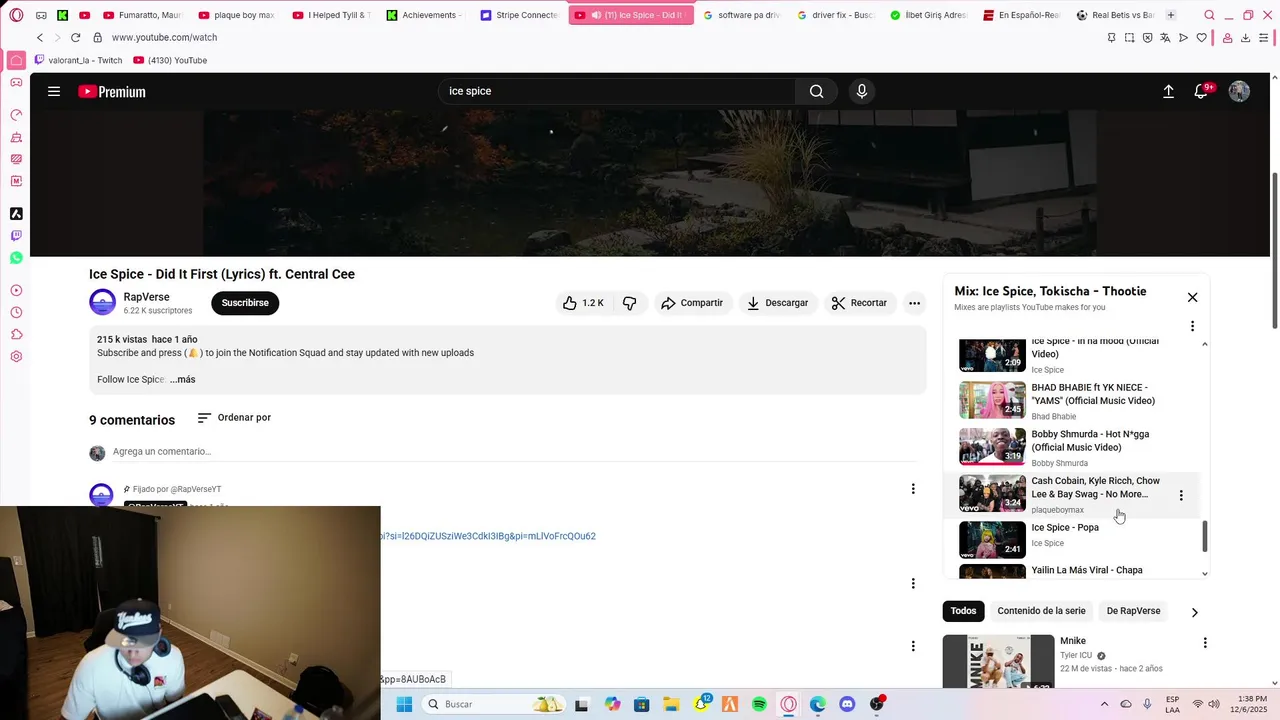Click pinned comment link URL
The height and width of the screenshot is (720, 1280).
pyautogui.click(x=488, y=536)
